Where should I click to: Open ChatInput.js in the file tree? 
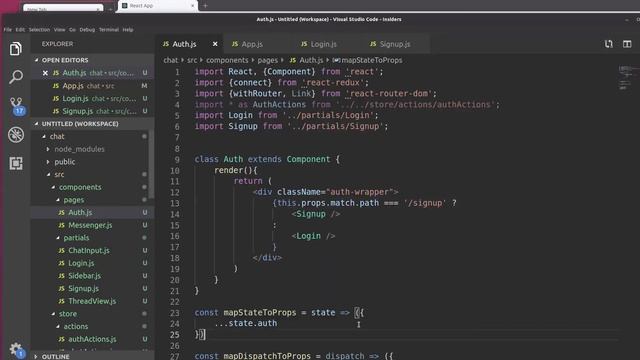coord(89,250)
